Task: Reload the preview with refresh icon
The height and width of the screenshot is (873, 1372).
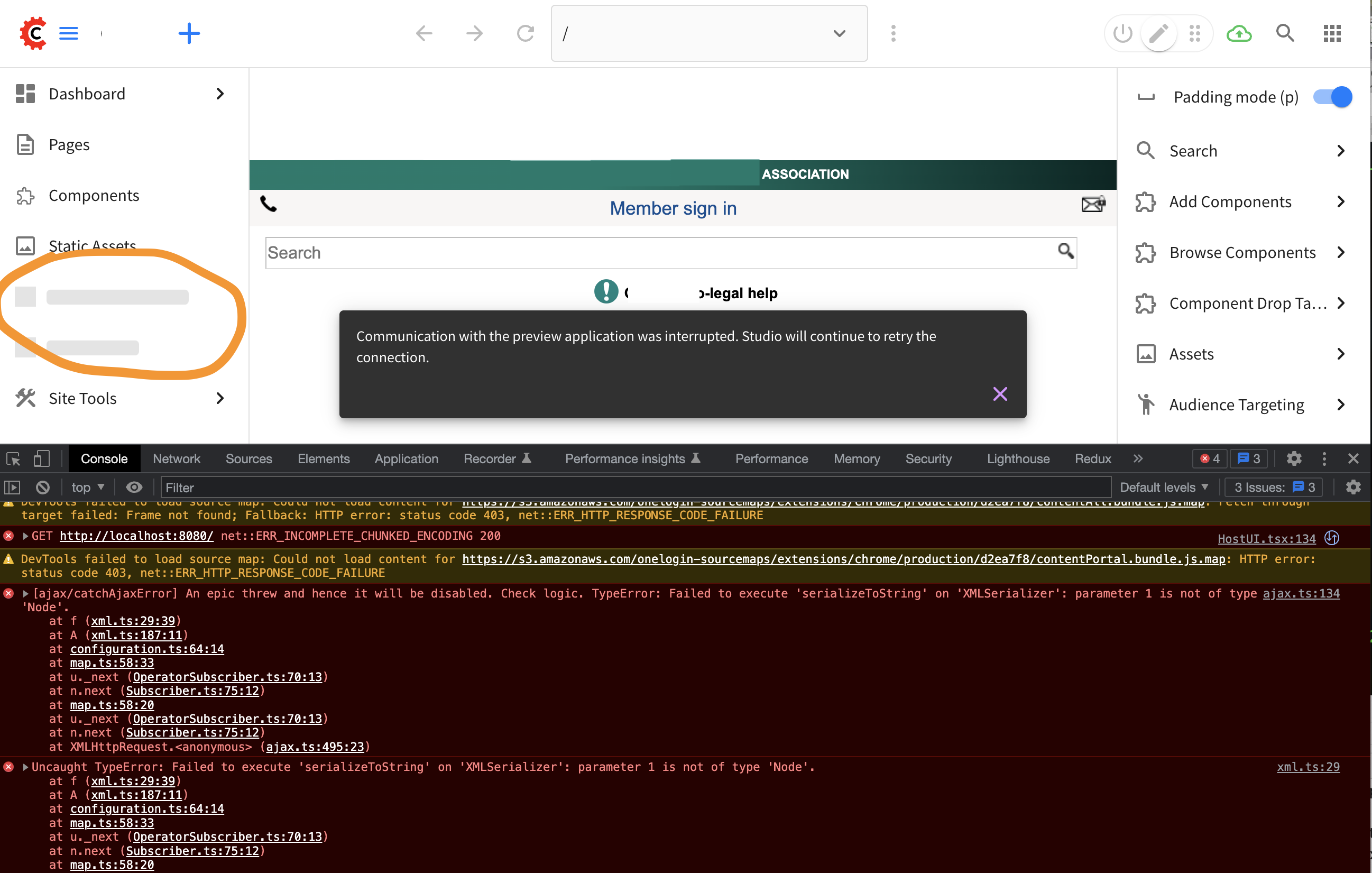Action: (x=525, y=33)
